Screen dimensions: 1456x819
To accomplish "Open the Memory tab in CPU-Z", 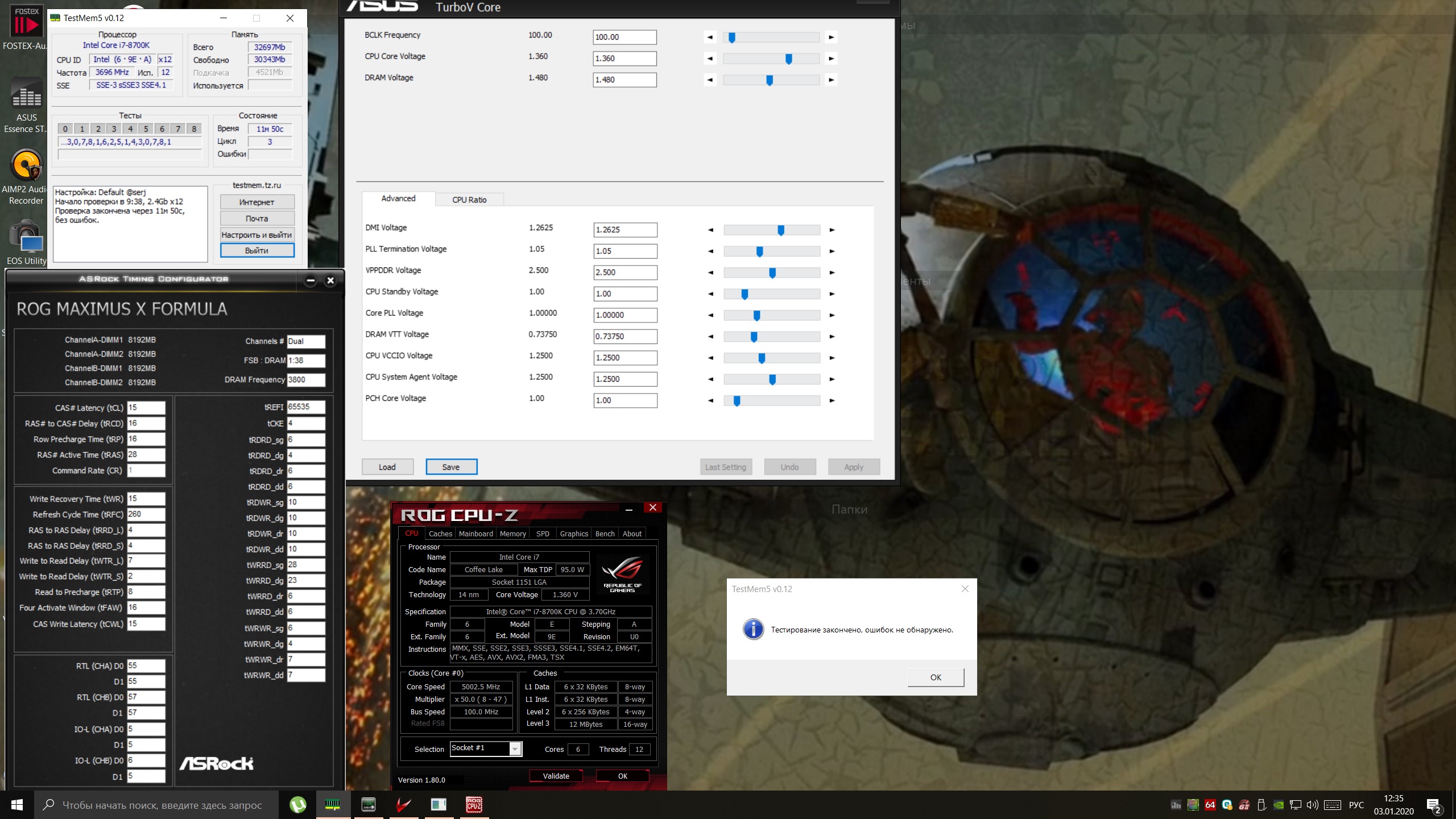I will click(x=512, y=533).
